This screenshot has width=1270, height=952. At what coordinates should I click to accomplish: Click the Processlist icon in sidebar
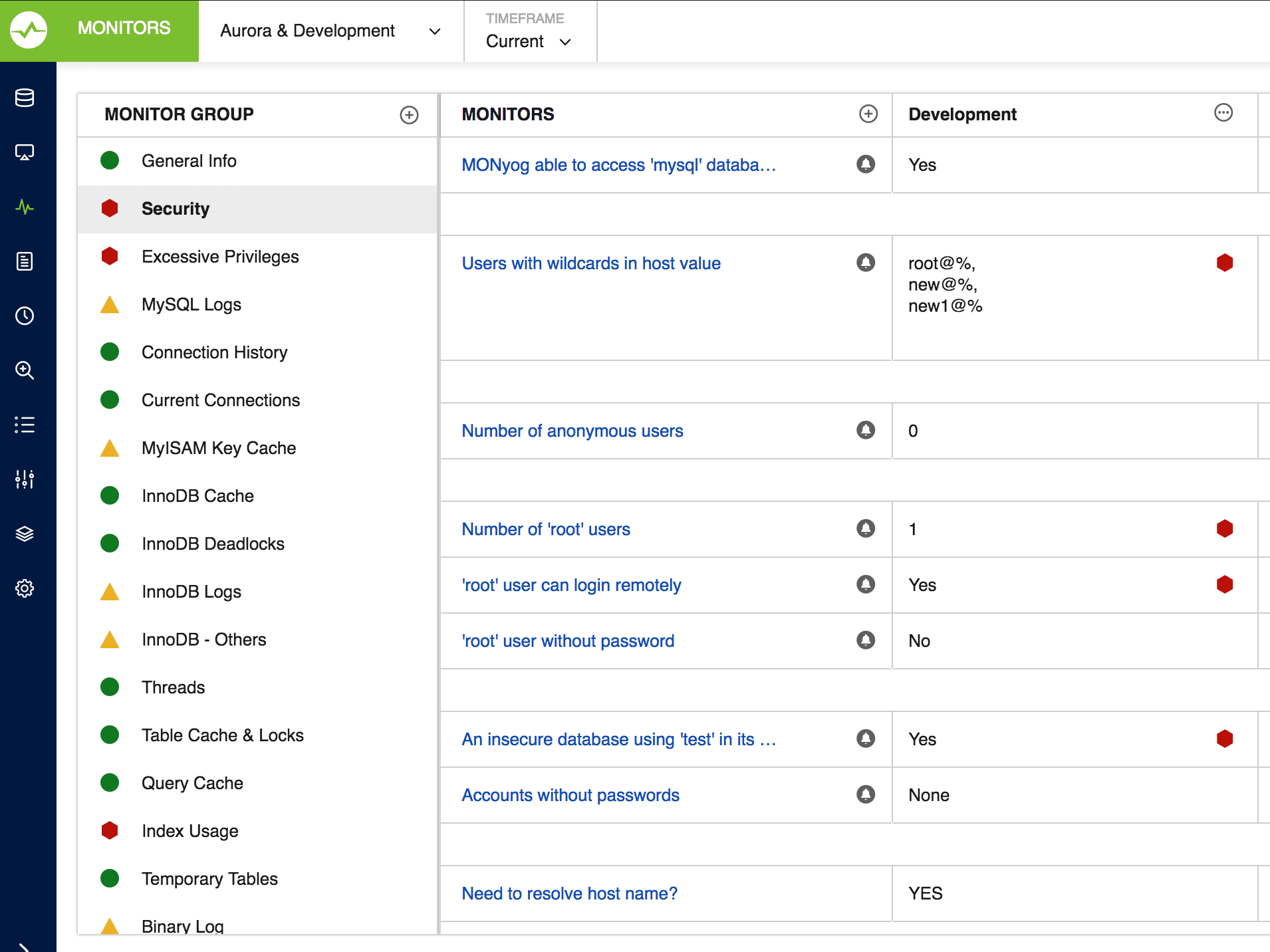(x=25, y=425)
